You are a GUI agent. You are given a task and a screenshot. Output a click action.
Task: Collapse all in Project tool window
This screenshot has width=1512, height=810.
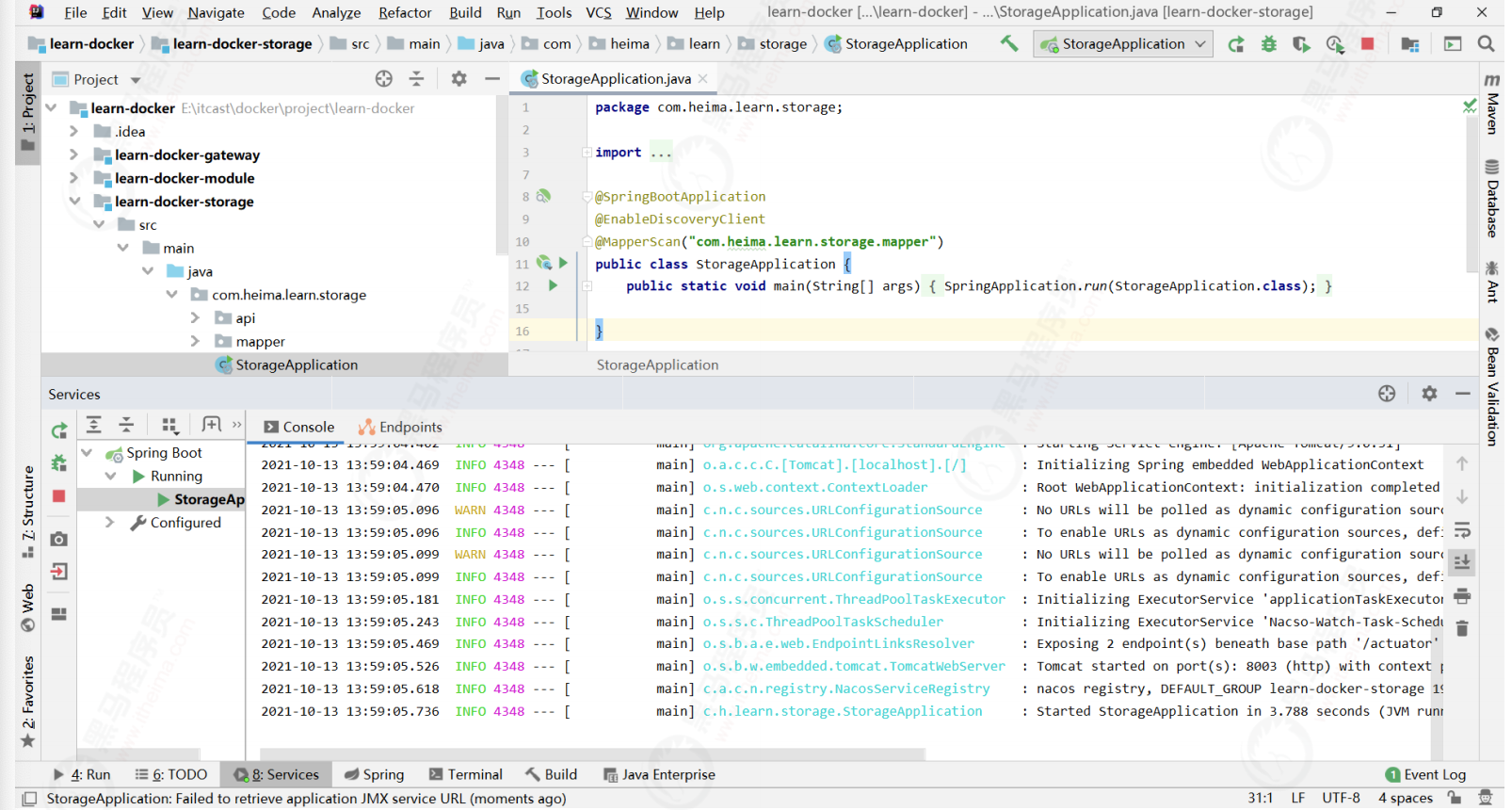click(416, 79)
